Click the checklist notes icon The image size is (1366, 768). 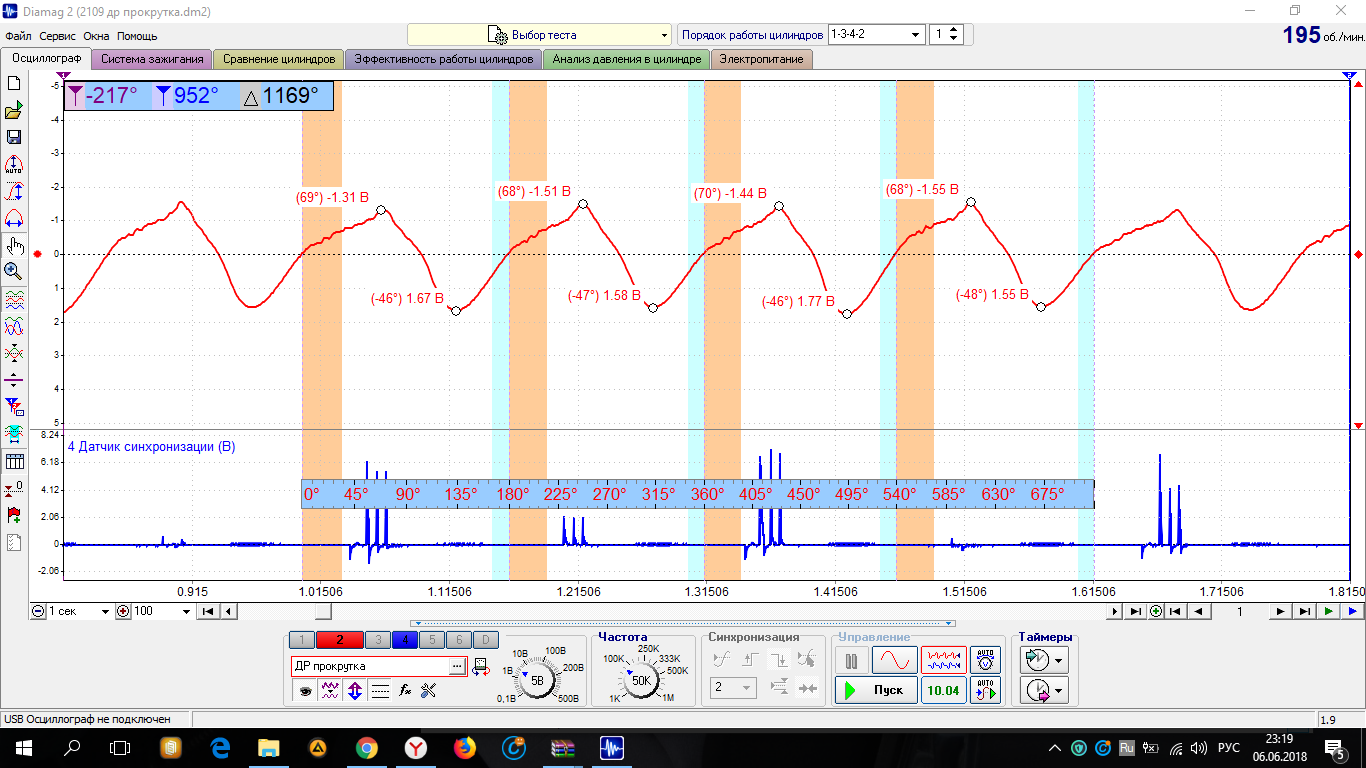coord(14,543)
